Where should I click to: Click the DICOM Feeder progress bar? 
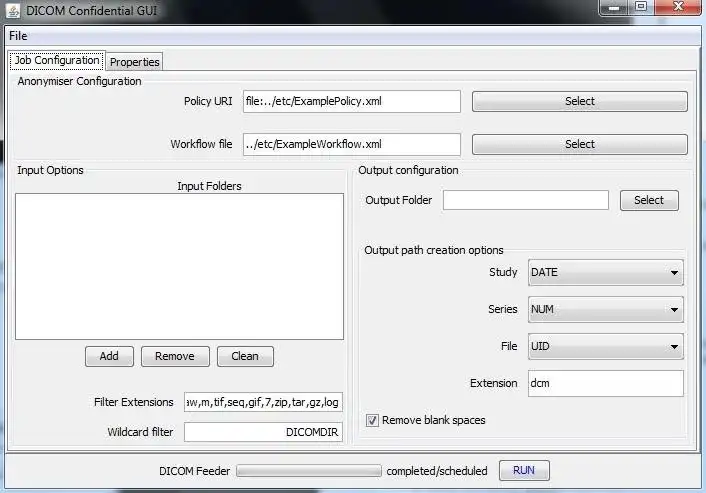309,471
